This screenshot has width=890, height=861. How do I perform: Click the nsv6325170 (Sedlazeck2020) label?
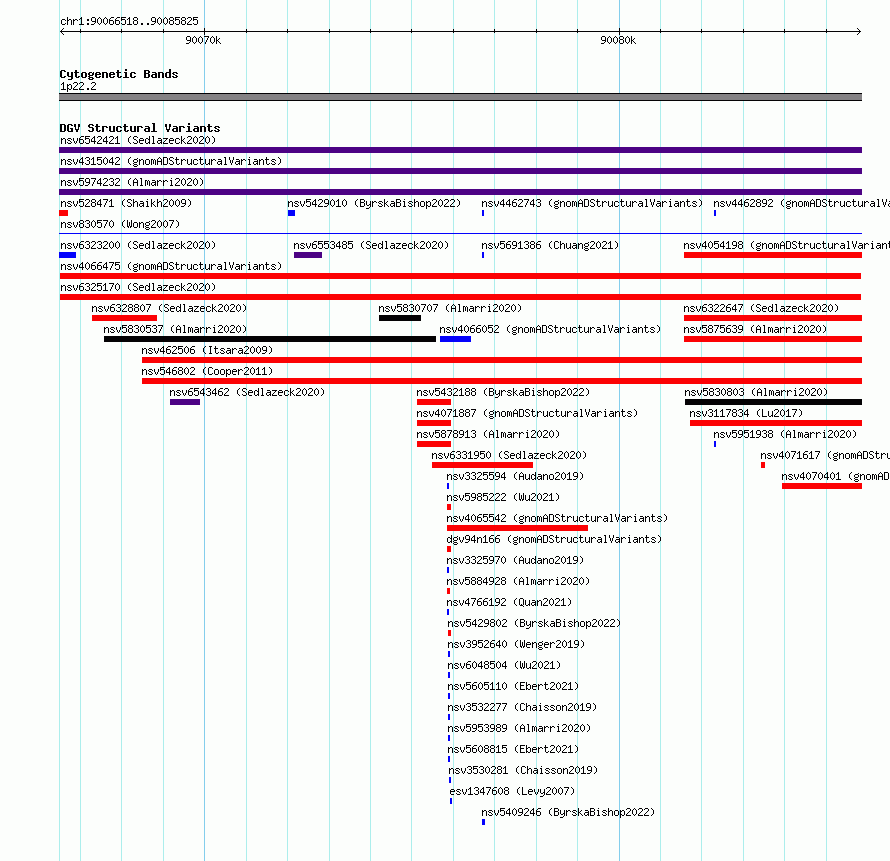138,287
